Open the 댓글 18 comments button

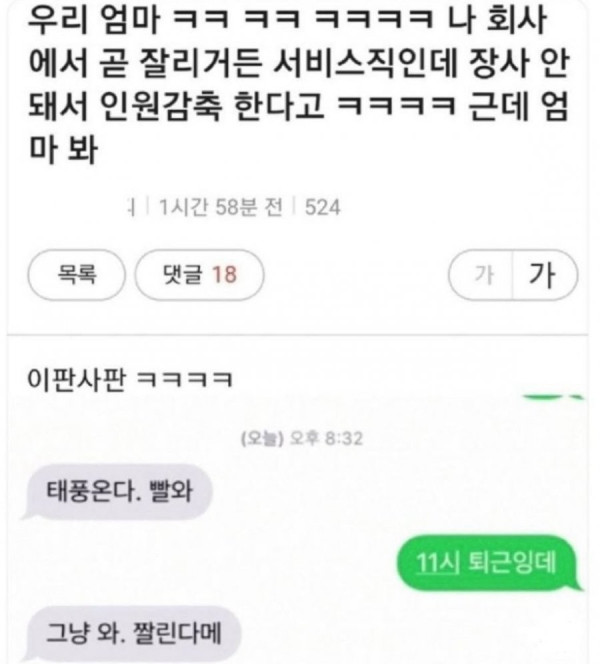(x=199, y=275)
